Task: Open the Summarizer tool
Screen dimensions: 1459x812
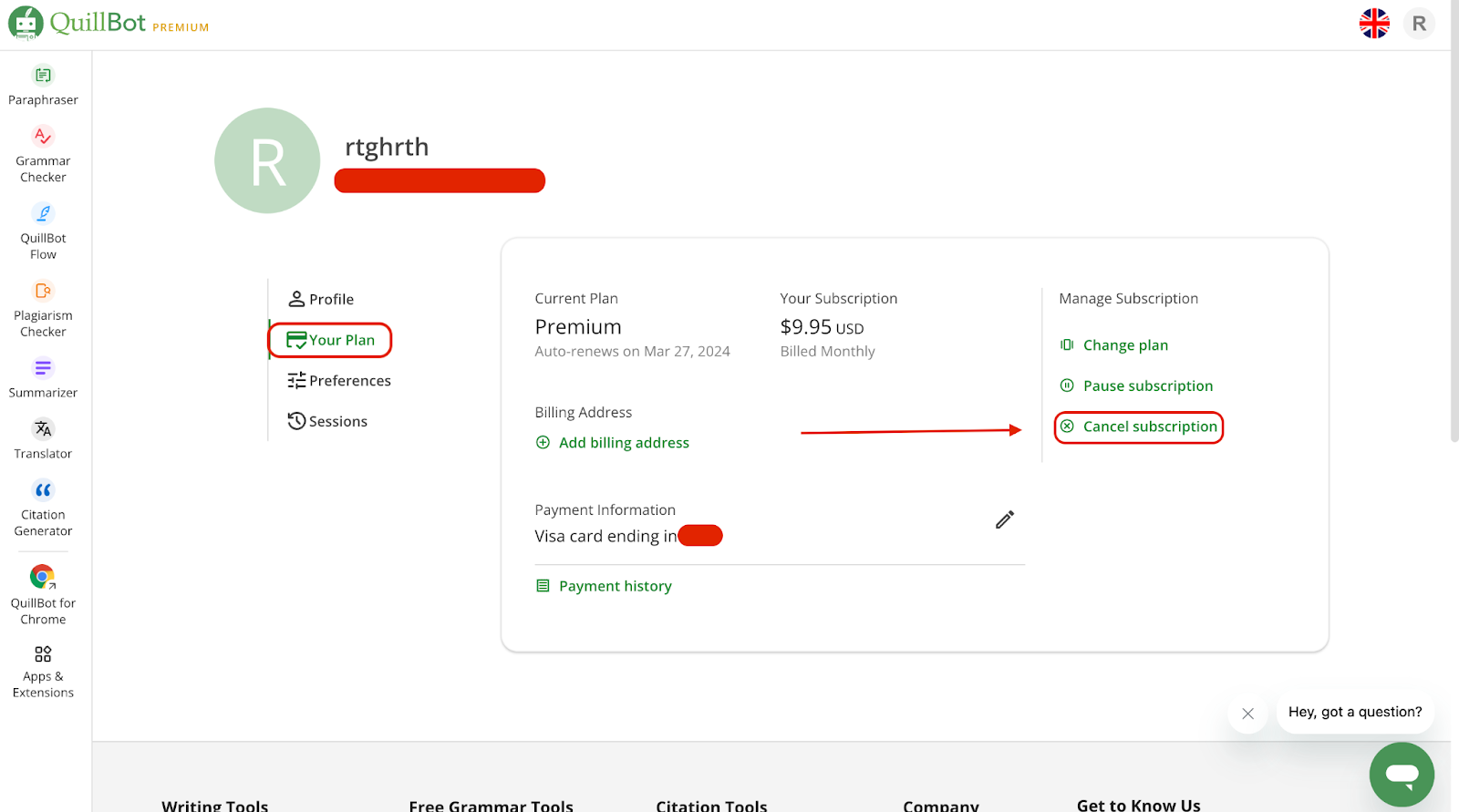Action: tap(43, 378)
